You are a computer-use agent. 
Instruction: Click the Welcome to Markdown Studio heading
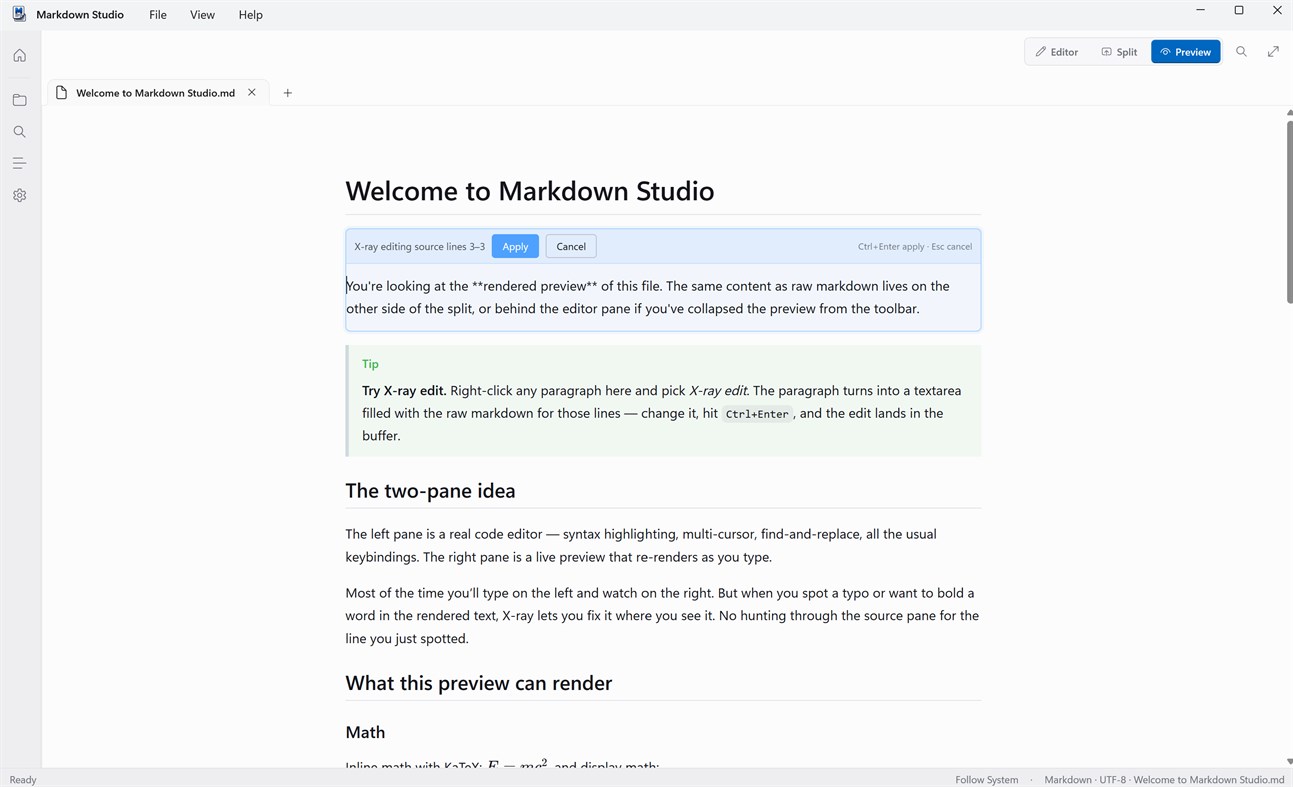(530, 191)
